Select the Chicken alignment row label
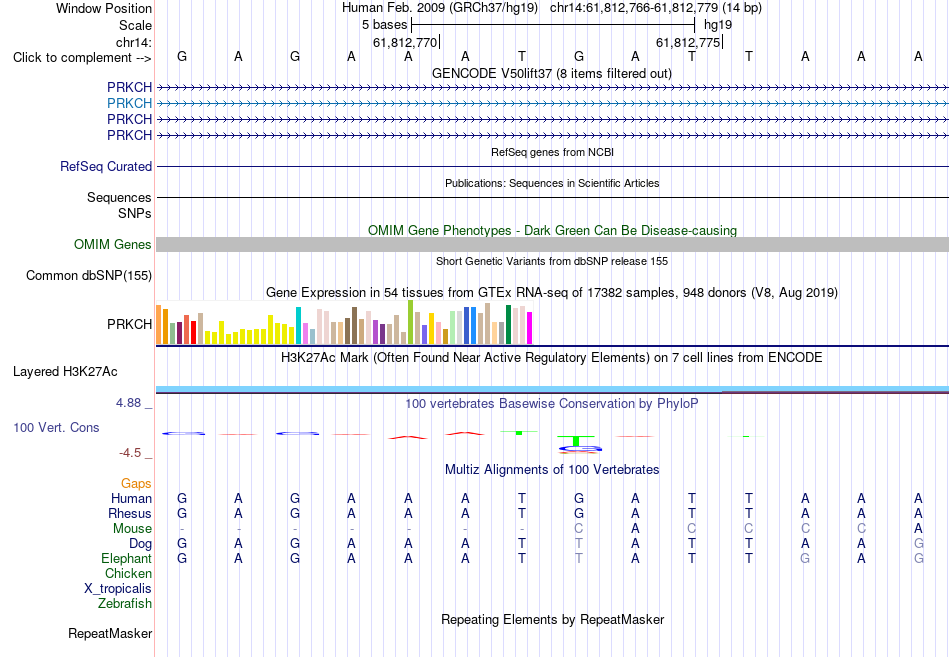Screen dimensions: 950x657 pos(128,573)
